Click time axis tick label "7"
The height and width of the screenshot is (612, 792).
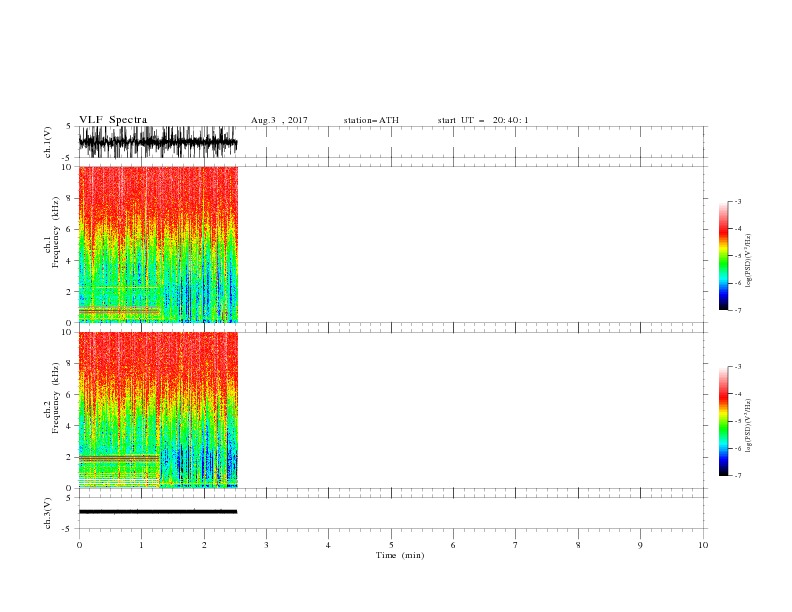pos(516,545)
